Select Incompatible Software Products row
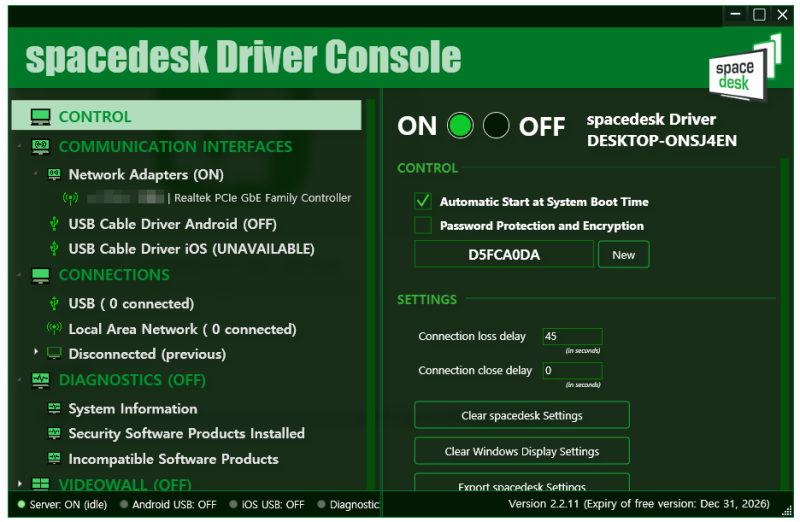 point(173,459)
